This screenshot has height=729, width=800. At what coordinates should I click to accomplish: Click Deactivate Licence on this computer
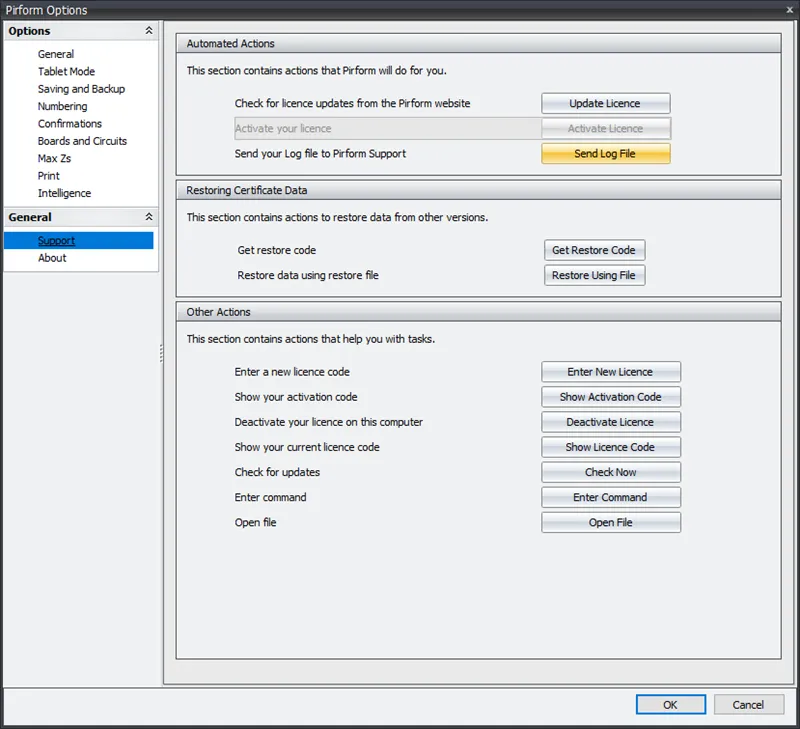611,421
